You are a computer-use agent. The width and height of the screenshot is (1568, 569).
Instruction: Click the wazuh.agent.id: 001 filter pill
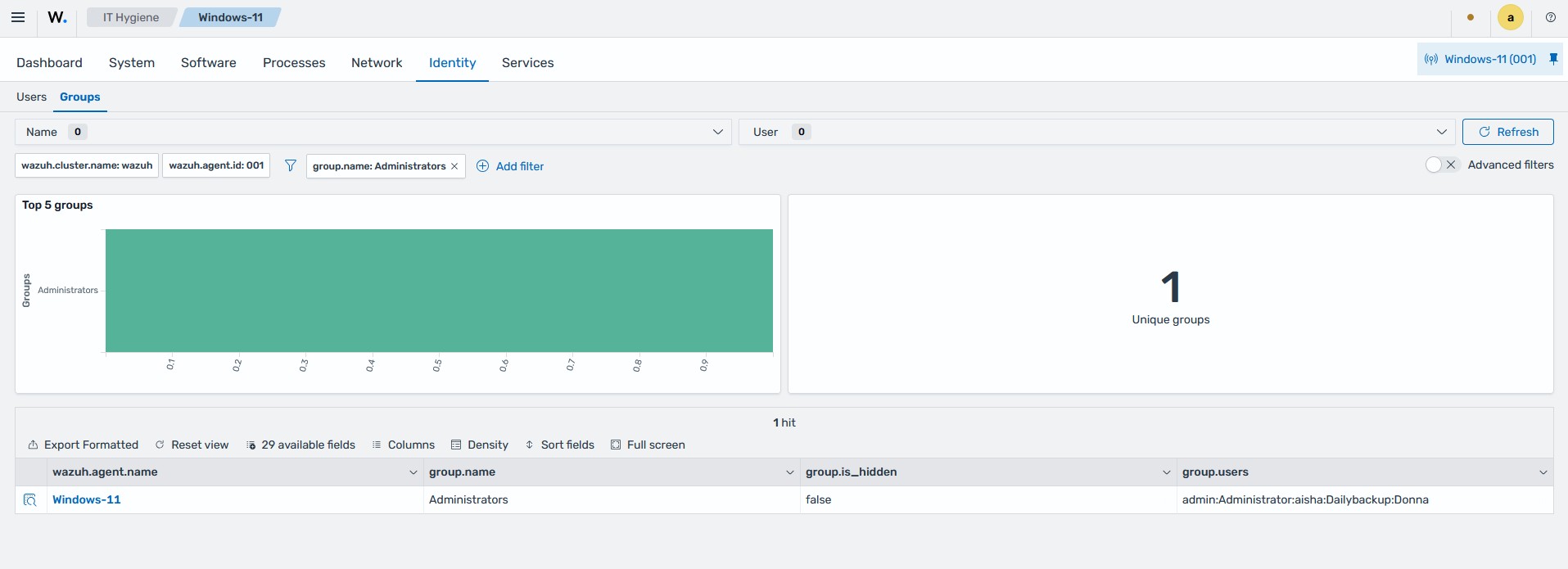click(x=216, y=165)
